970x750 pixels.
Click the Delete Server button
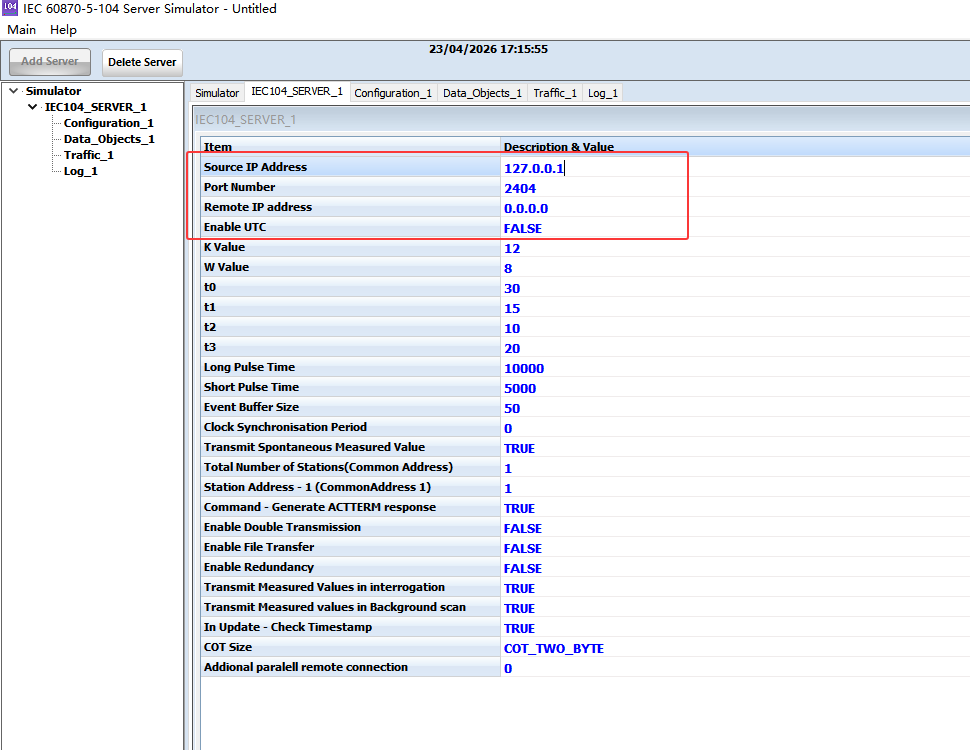click(x=142, y=62)
